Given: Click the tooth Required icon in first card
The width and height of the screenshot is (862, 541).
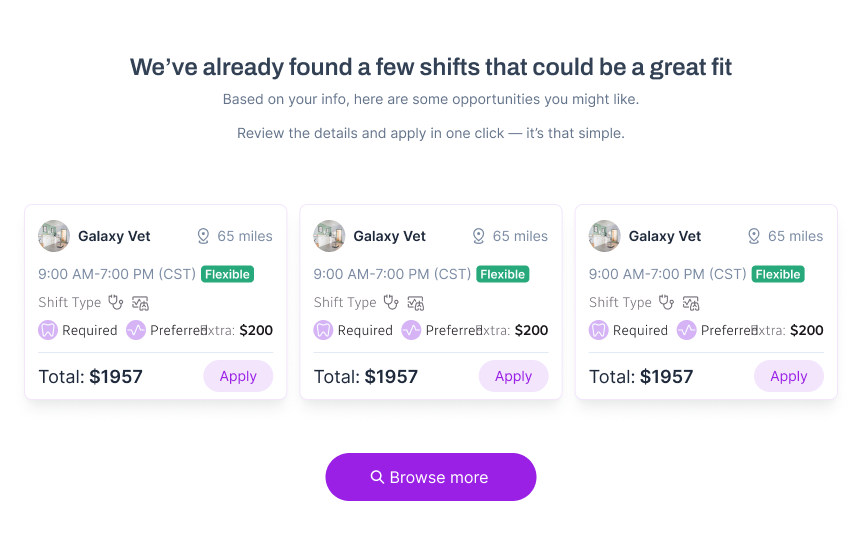Looking at the screenshot, I should tap(48, 330).
